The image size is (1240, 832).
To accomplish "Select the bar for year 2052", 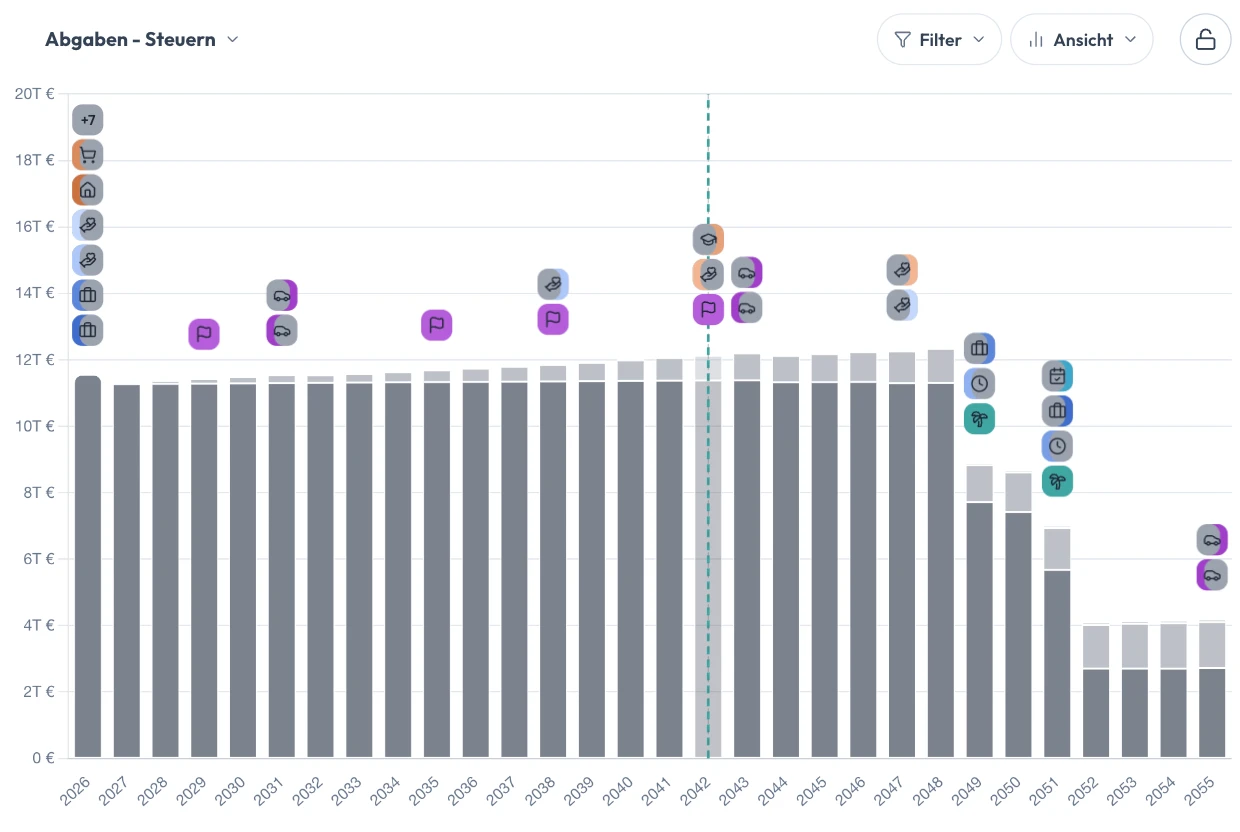I will (1096, 692).
